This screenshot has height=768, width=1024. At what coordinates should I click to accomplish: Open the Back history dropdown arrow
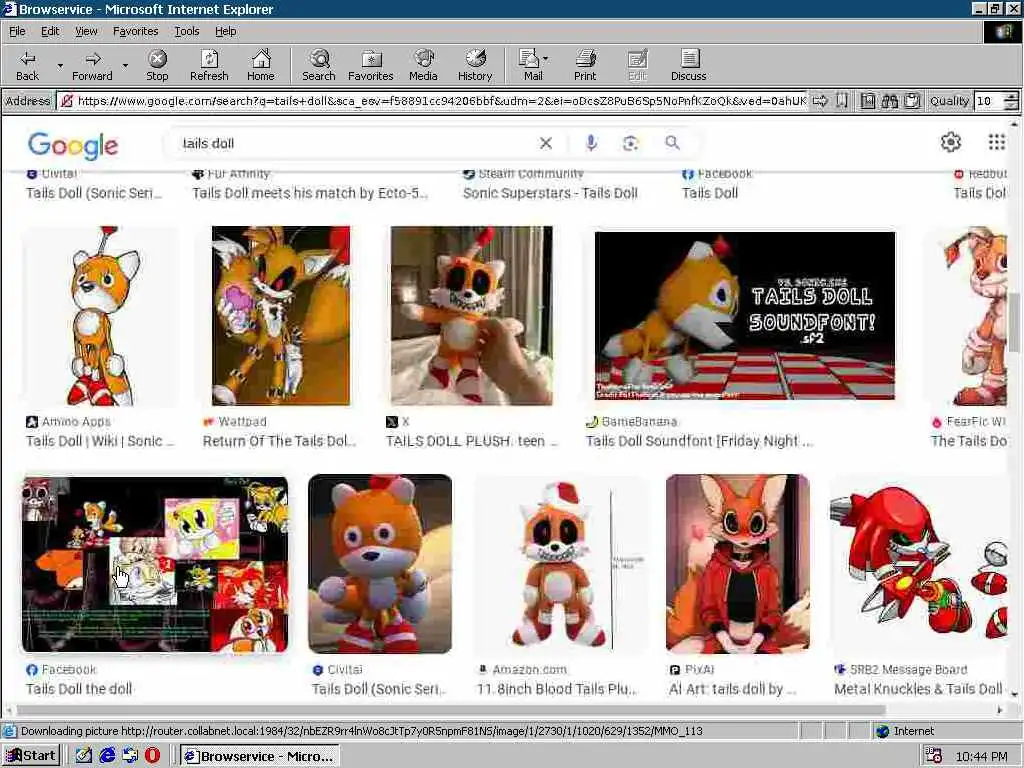click(x=60, y=65)
